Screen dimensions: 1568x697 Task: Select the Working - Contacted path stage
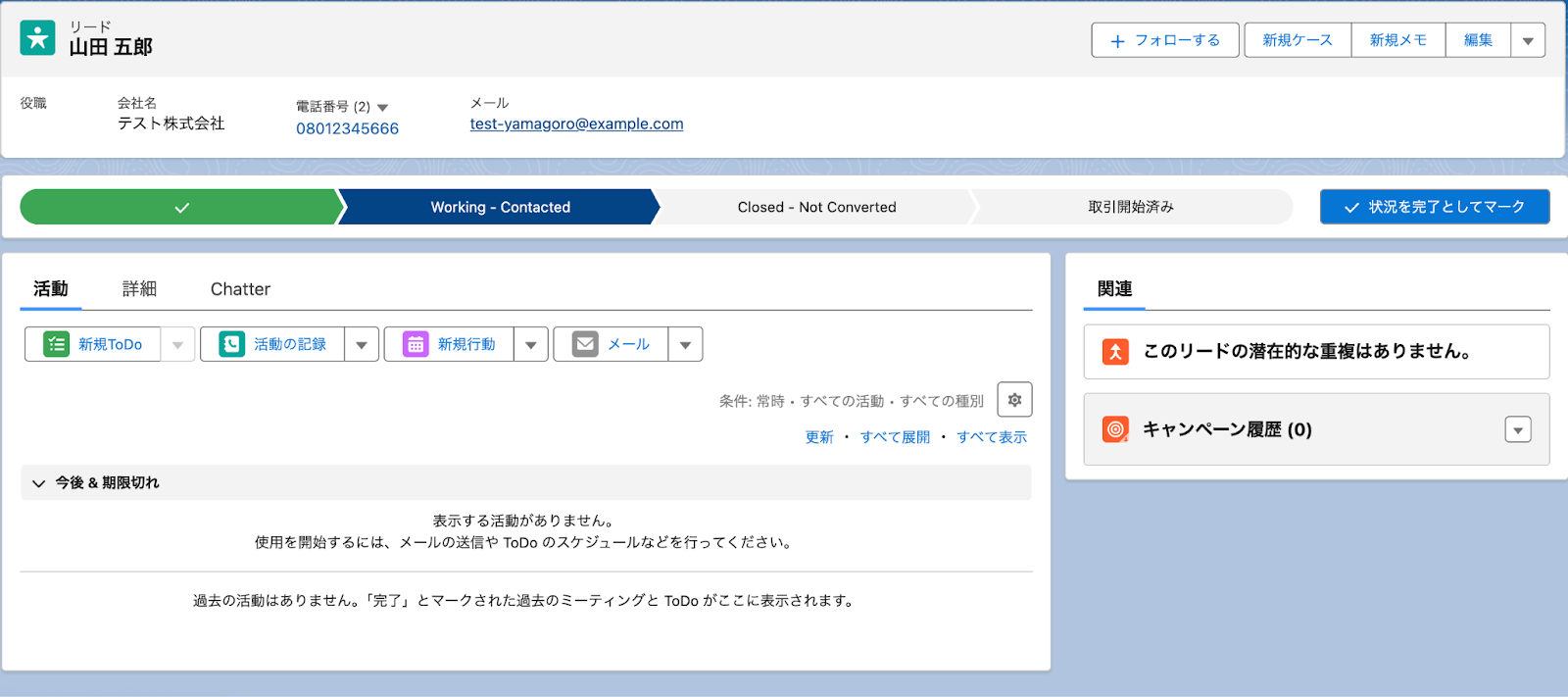pyautogui.click(x=500, y=207)
